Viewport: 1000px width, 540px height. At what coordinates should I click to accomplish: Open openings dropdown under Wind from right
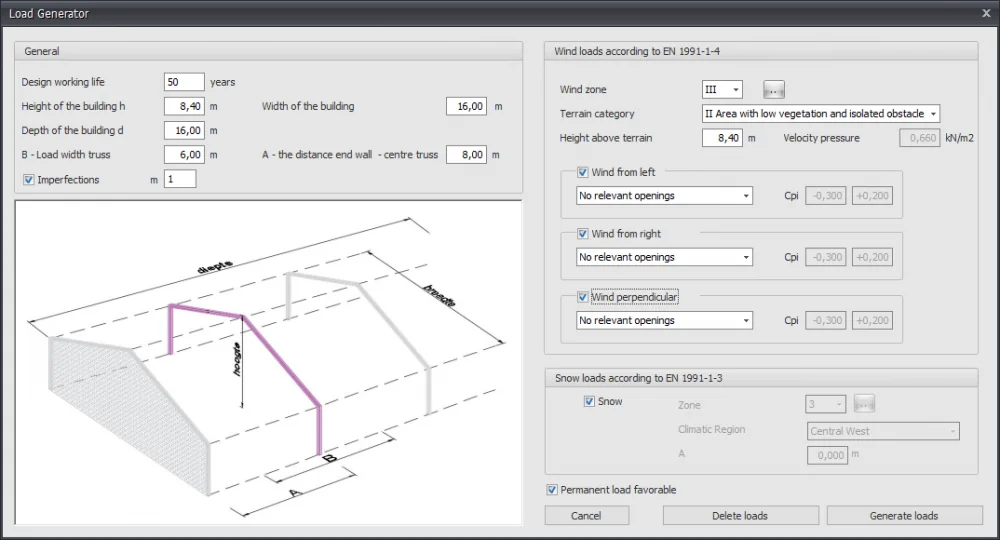[x=665, y=257]
